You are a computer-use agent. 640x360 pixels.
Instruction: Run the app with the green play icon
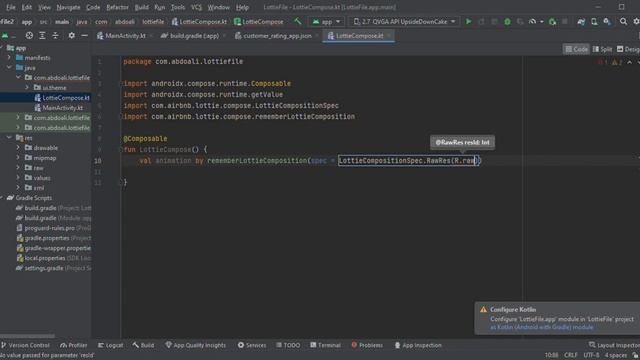click(469, 21)
